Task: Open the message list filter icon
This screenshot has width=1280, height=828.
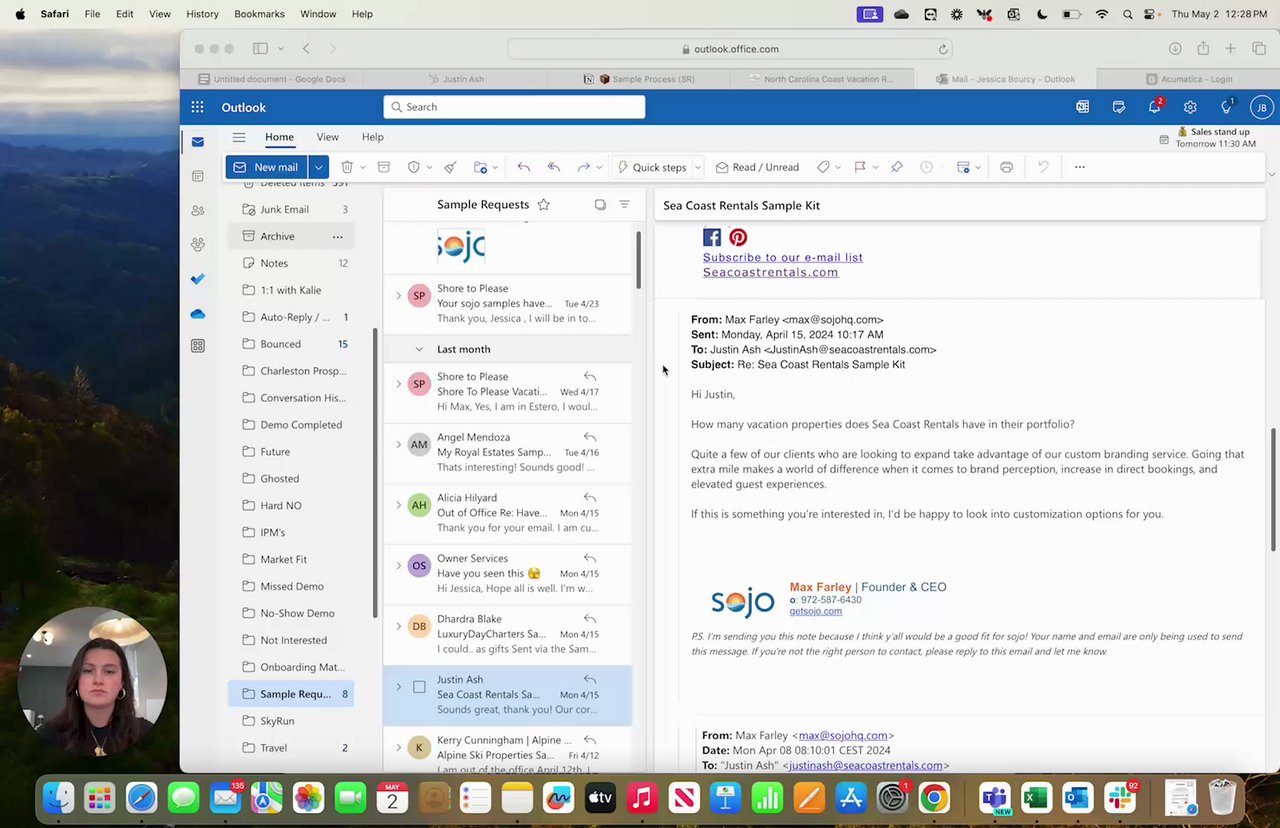Action: [624, 205]
